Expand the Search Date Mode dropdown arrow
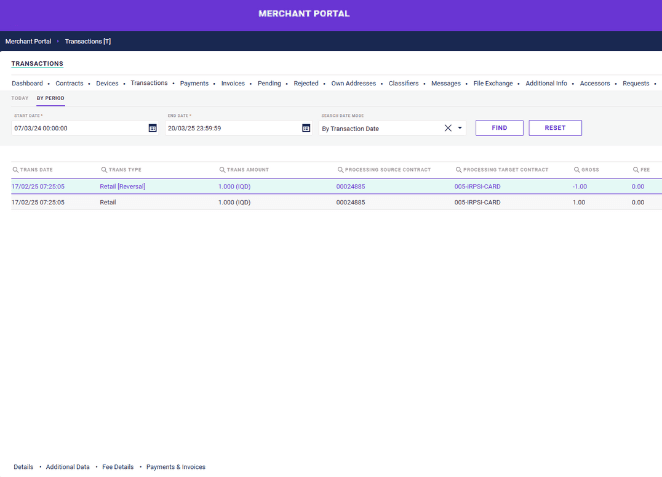The height and width of the screenshot is (477, 662). 460,128
